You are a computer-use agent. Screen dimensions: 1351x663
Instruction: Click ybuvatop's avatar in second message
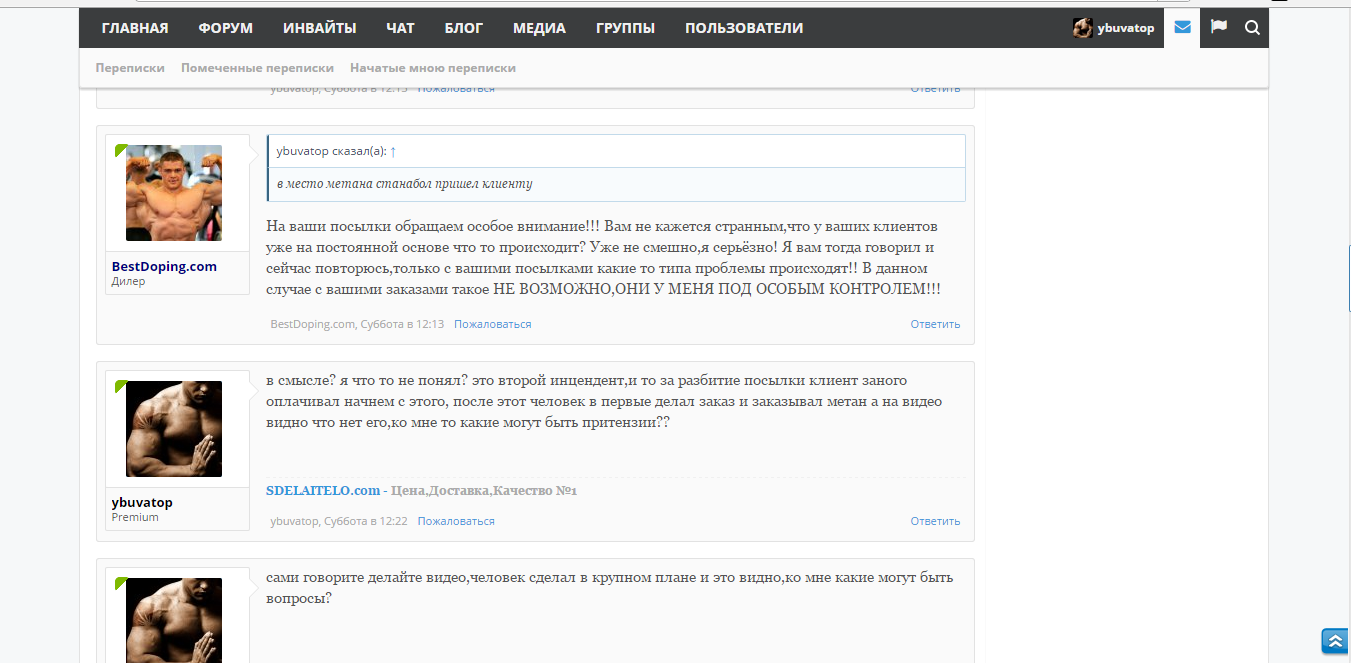point(174,429)
